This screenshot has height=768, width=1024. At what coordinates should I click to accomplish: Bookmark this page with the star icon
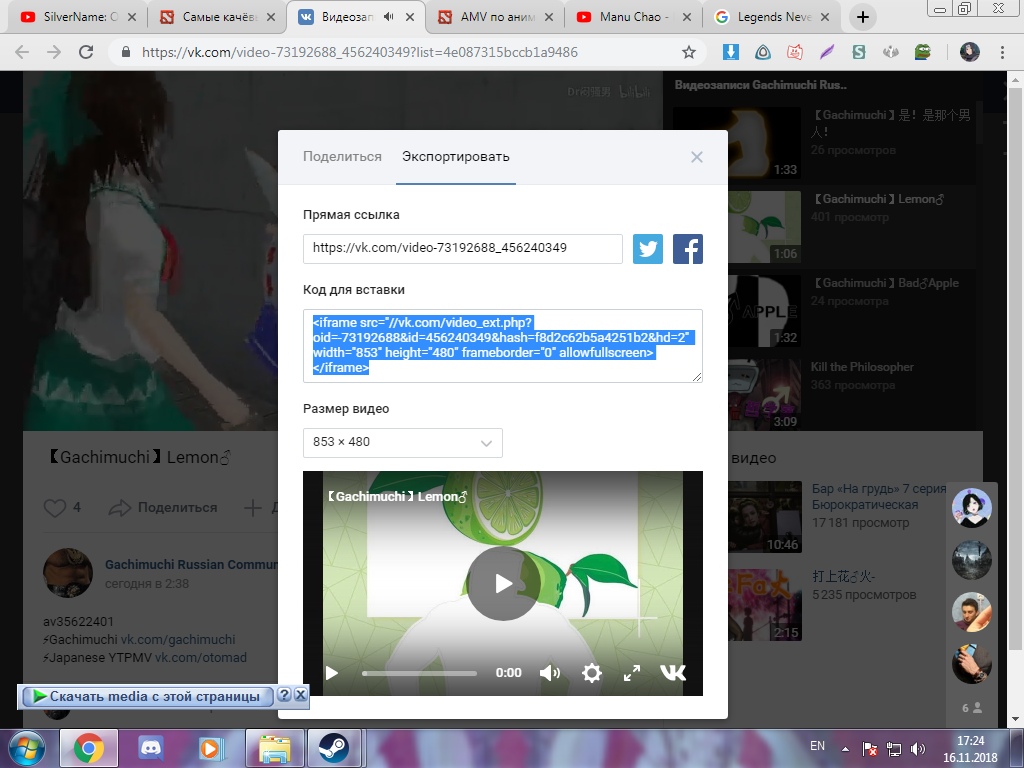[x=688, y=52]
